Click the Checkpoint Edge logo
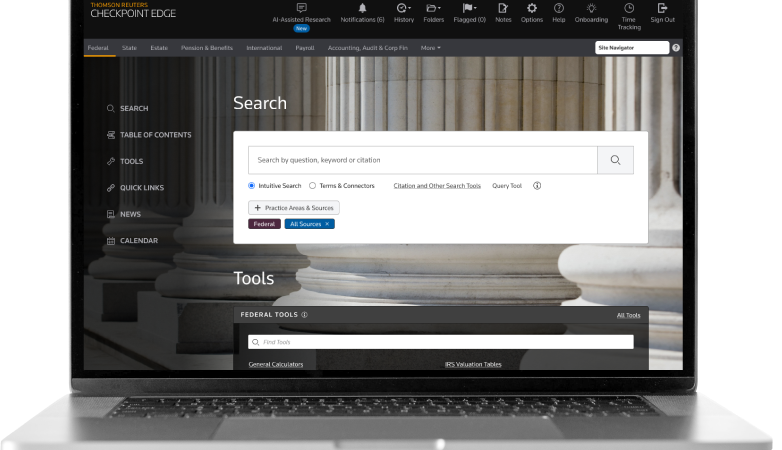 133,10
